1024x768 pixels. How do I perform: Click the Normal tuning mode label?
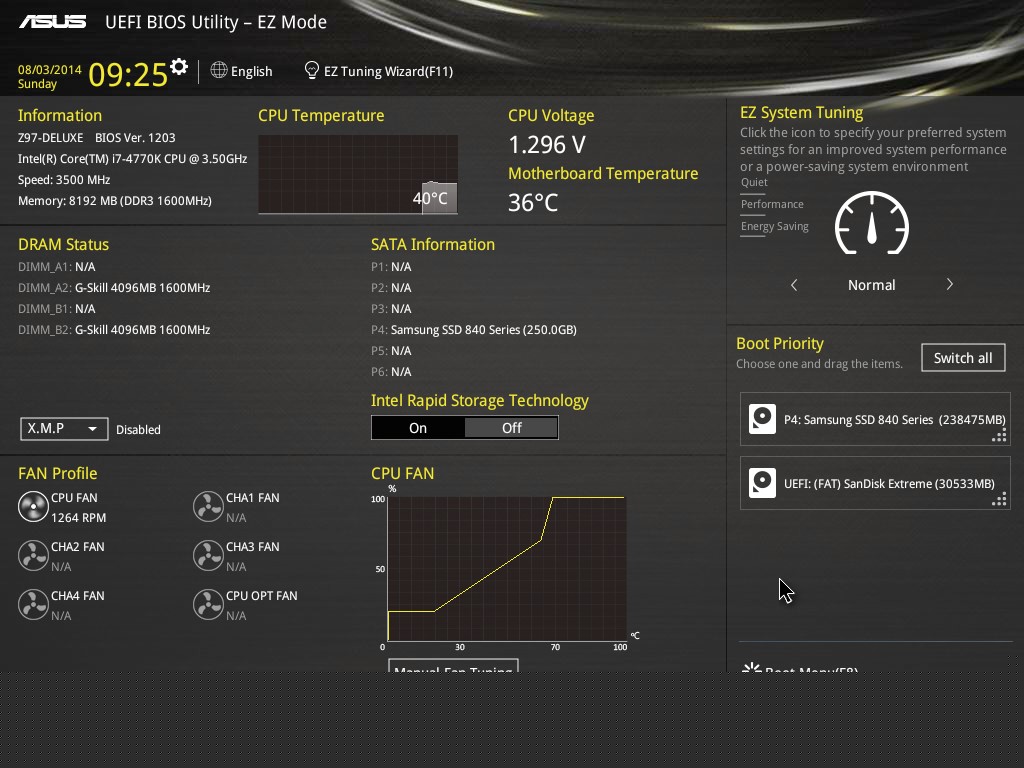coord(872,285)
